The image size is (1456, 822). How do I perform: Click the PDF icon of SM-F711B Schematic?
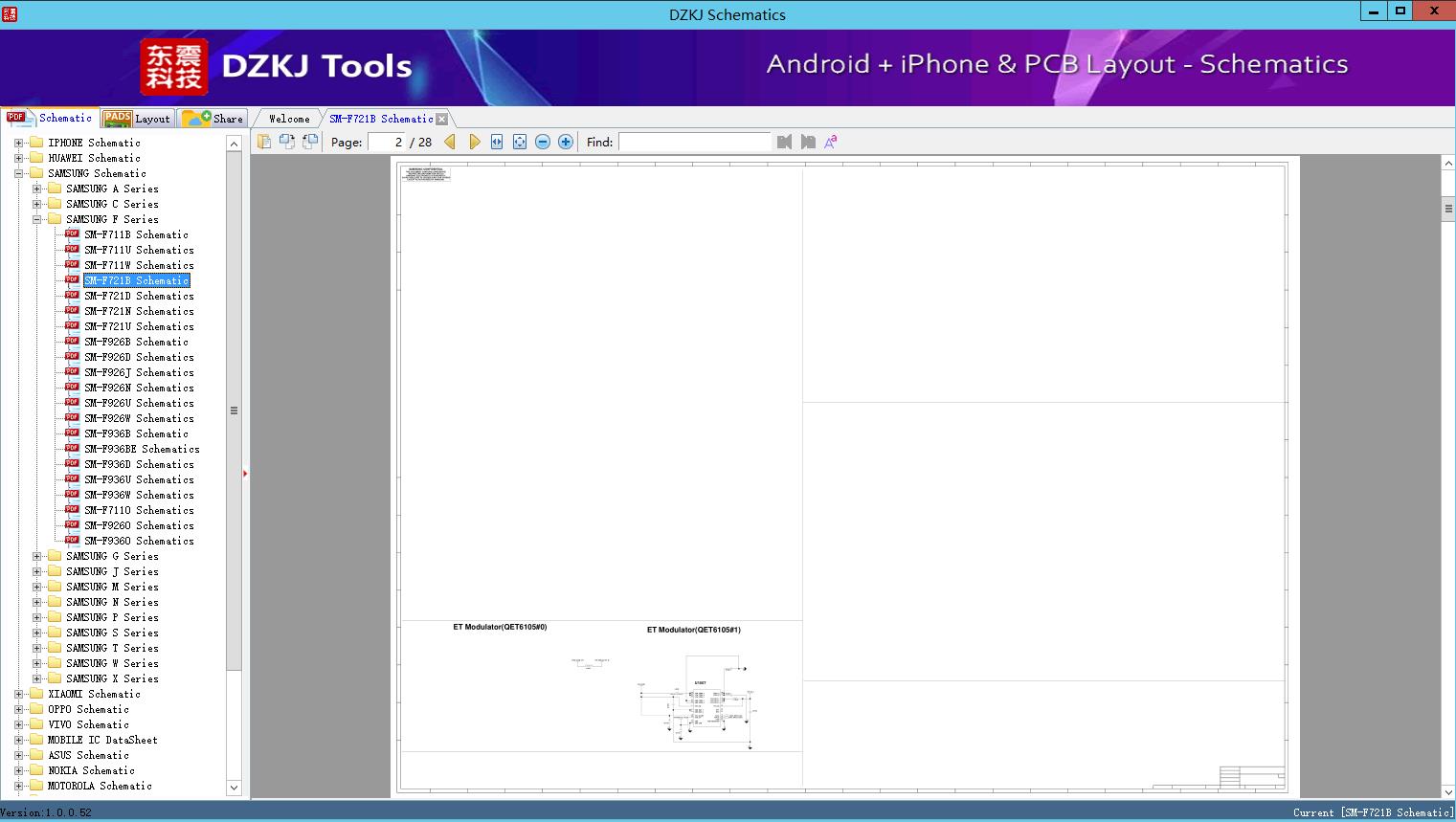[72, 233]
